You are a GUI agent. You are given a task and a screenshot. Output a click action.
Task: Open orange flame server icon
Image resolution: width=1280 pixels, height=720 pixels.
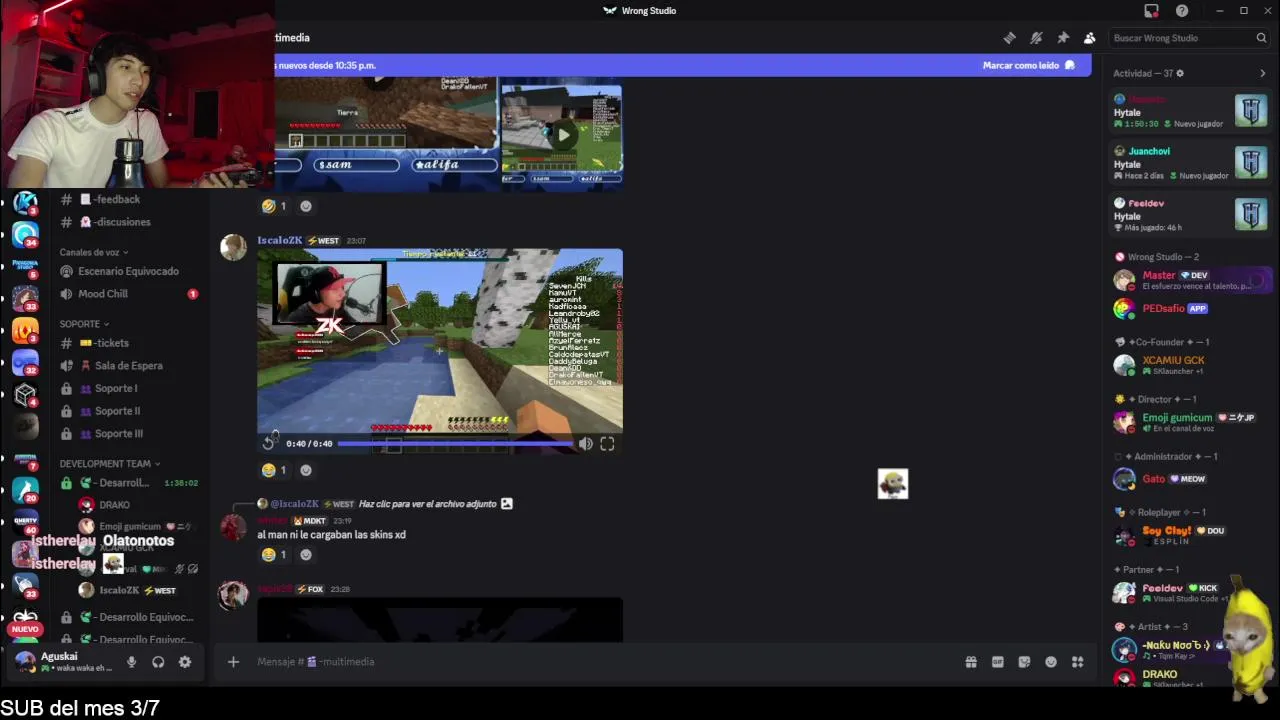pyautogui.click(x=25, y=330)
